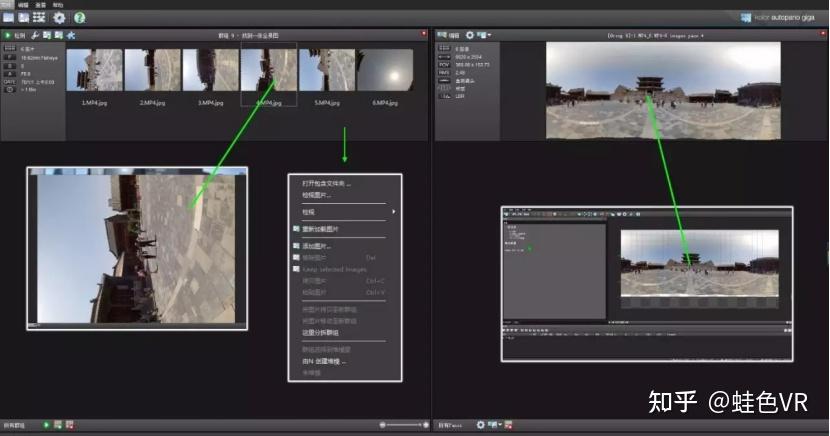Click the first image-open icon in main toolbar
Screen dimensions: 830x436
pyautogui.click(x=8, y=18)
